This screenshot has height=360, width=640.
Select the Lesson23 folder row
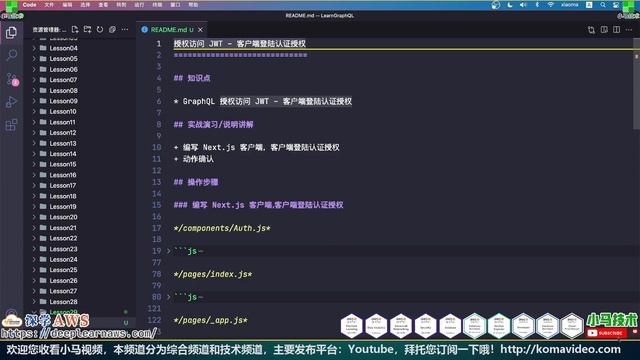80,249
